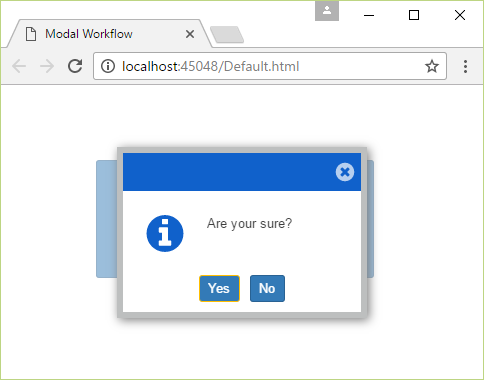Close the dialog with the circled X icon

(x=345, y=172)
